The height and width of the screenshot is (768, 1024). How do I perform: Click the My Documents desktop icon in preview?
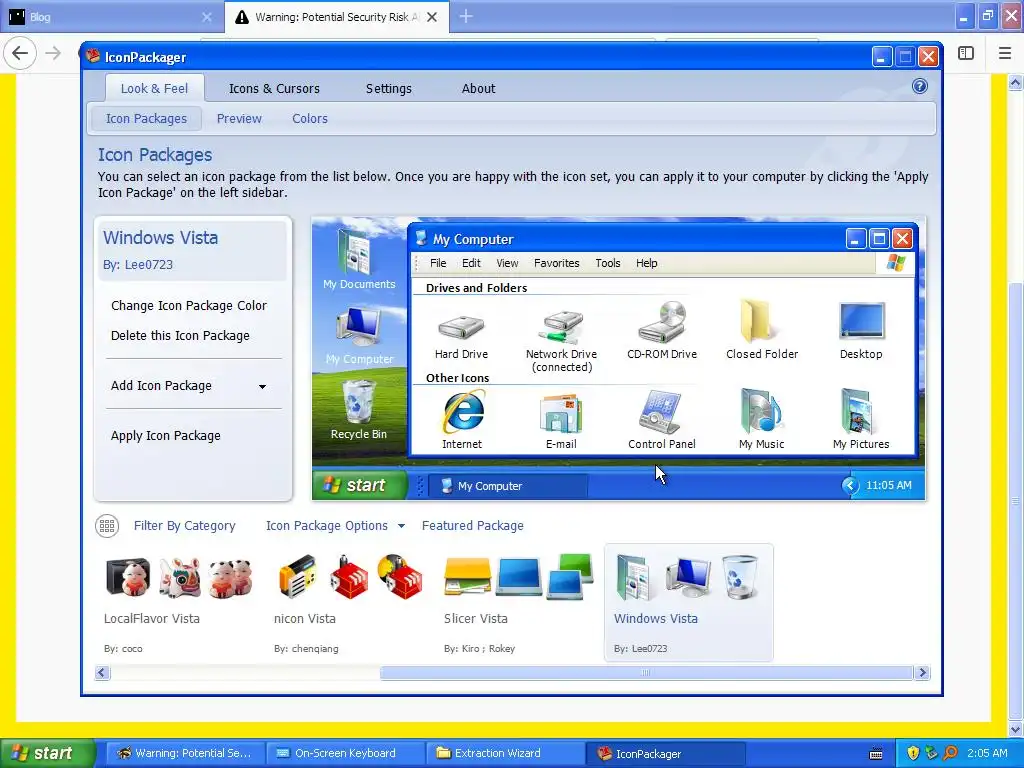(x=355, y=250)
